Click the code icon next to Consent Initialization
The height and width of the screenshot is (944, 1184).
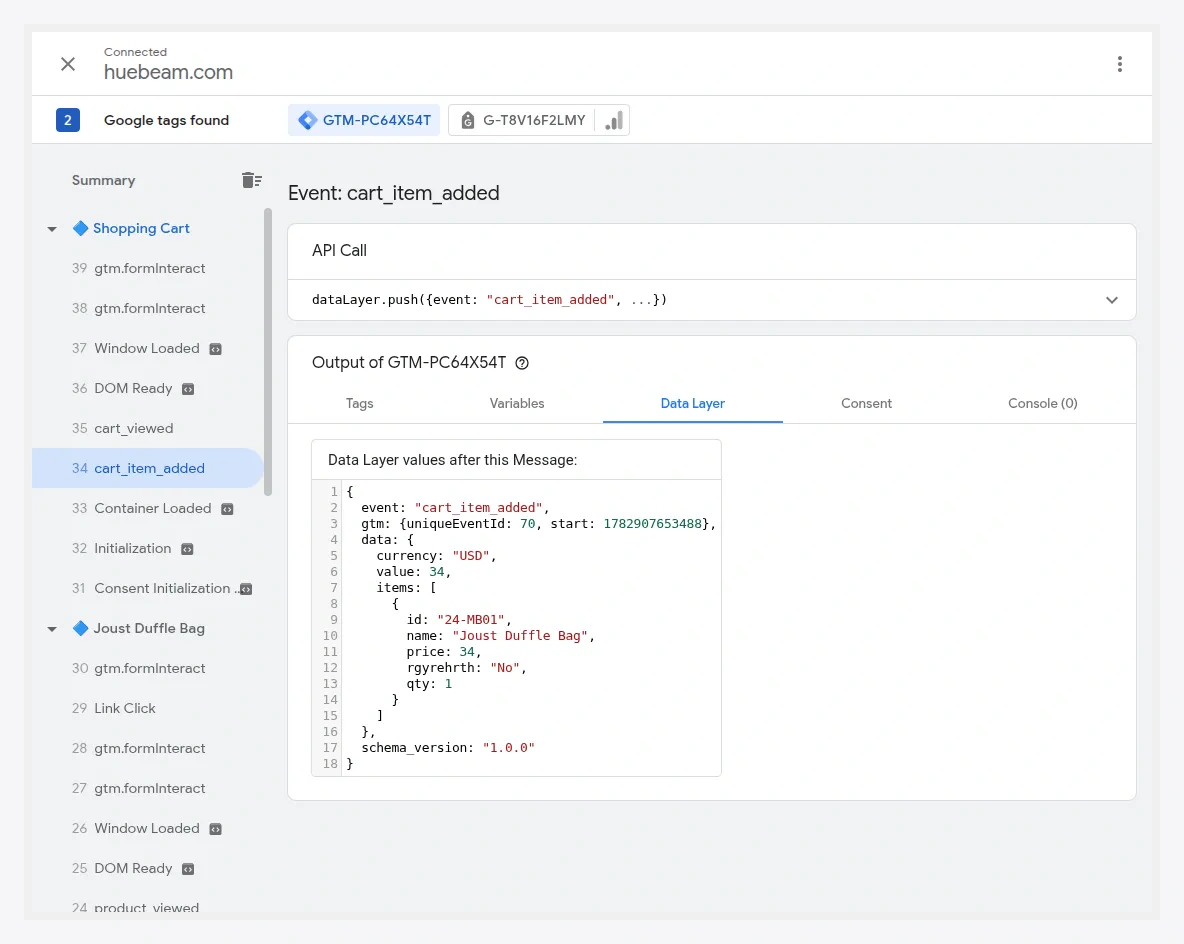(245, 589)
